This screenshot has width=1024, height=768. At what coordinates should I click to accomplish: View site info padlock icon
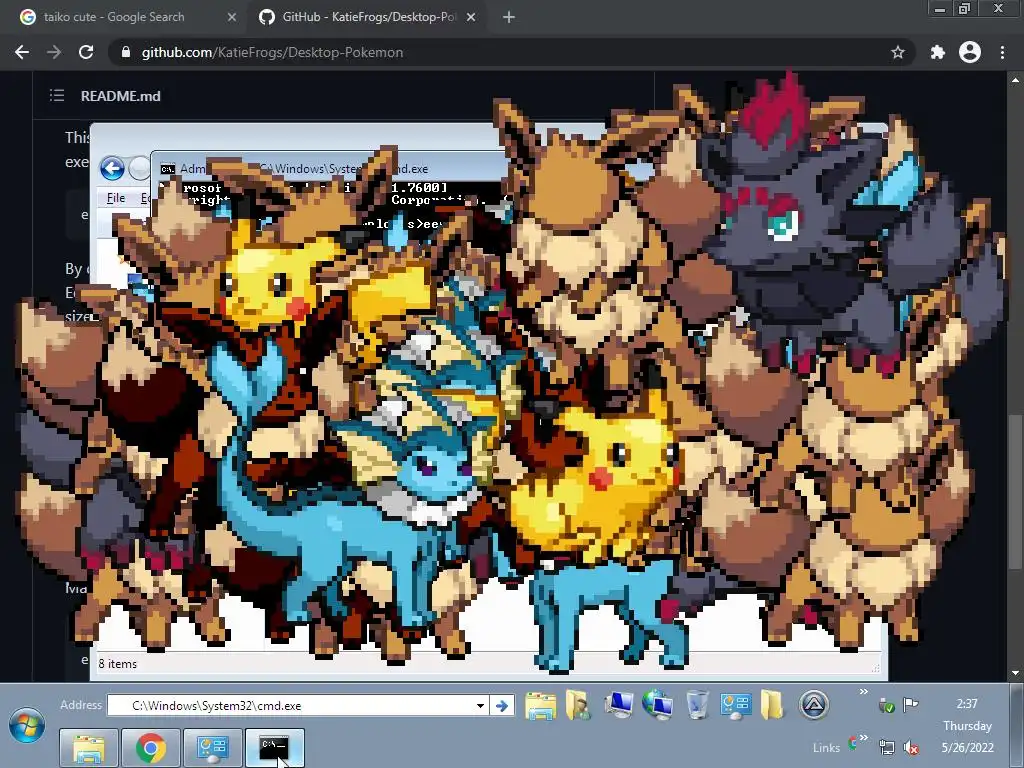pyautogui.click(x=126, y=52)
